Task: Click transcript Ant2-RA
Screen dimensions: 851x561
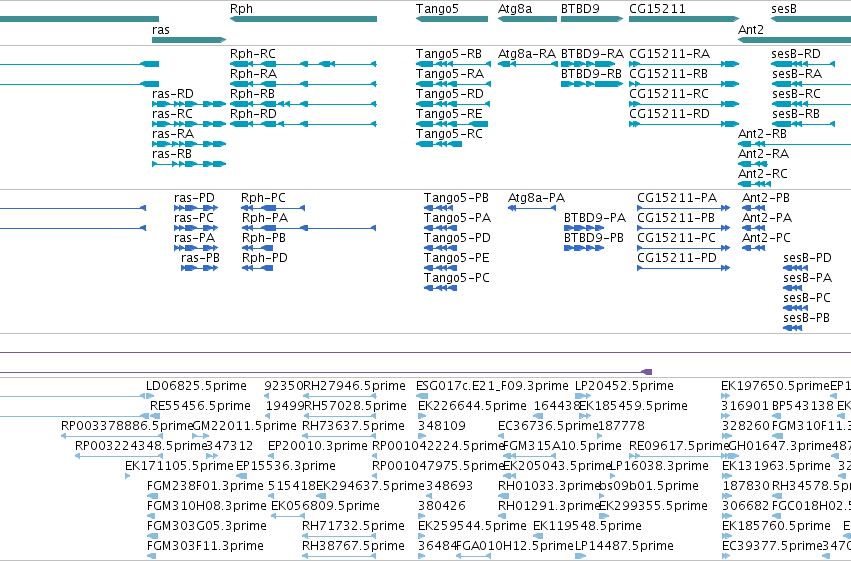Action: pos(753,164)
